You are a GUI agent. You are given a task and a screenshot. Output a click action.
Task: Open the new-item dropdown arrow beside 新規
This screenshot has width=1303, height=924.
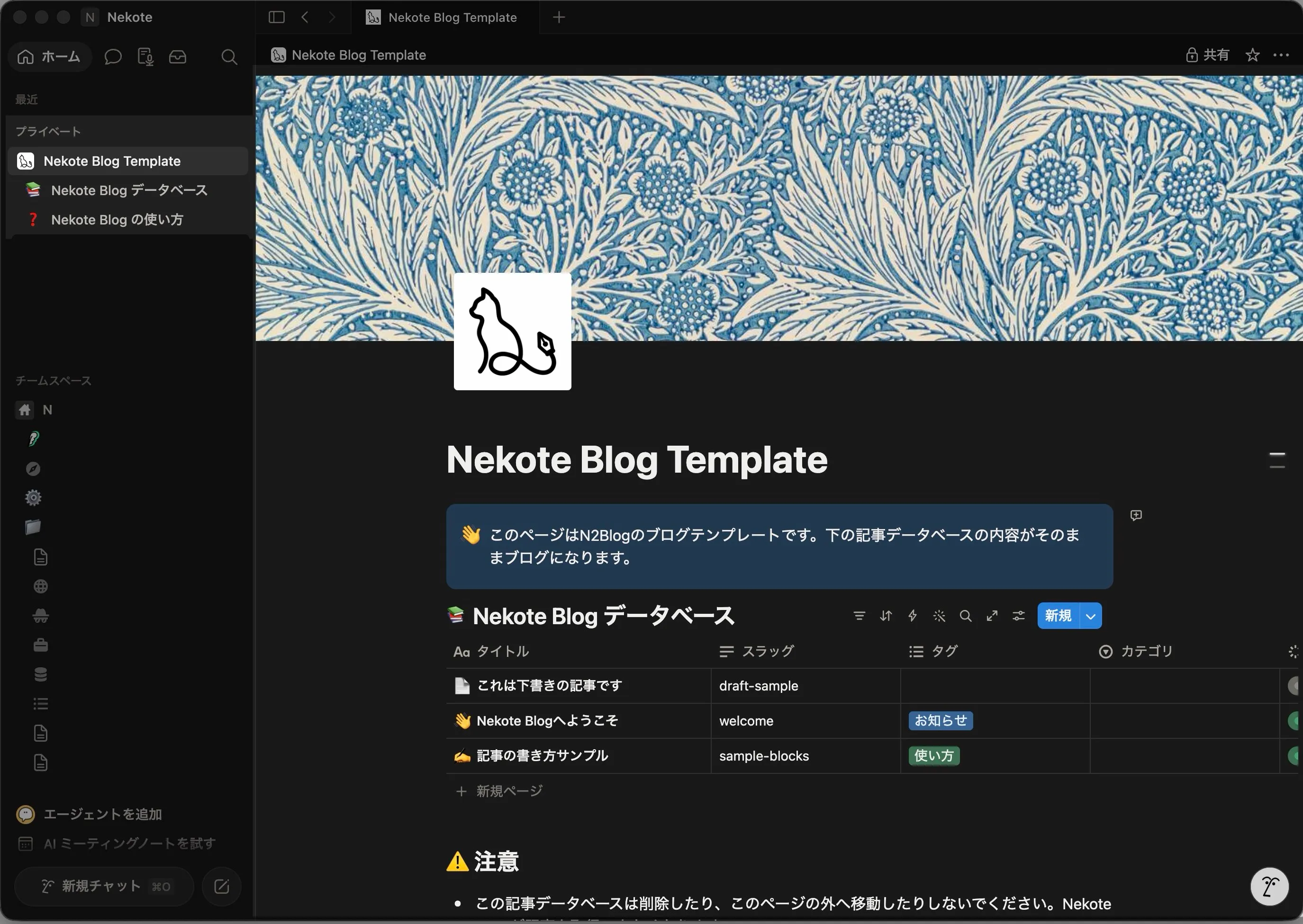click(1091, 616)
